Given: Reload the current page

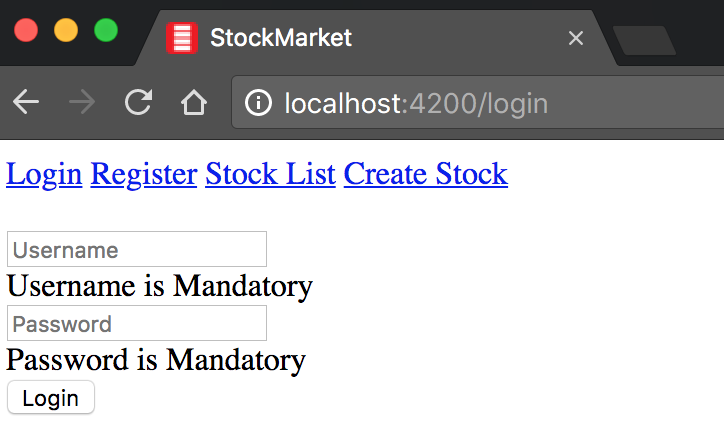Looking at the screenshot, I should pos(138,102).
